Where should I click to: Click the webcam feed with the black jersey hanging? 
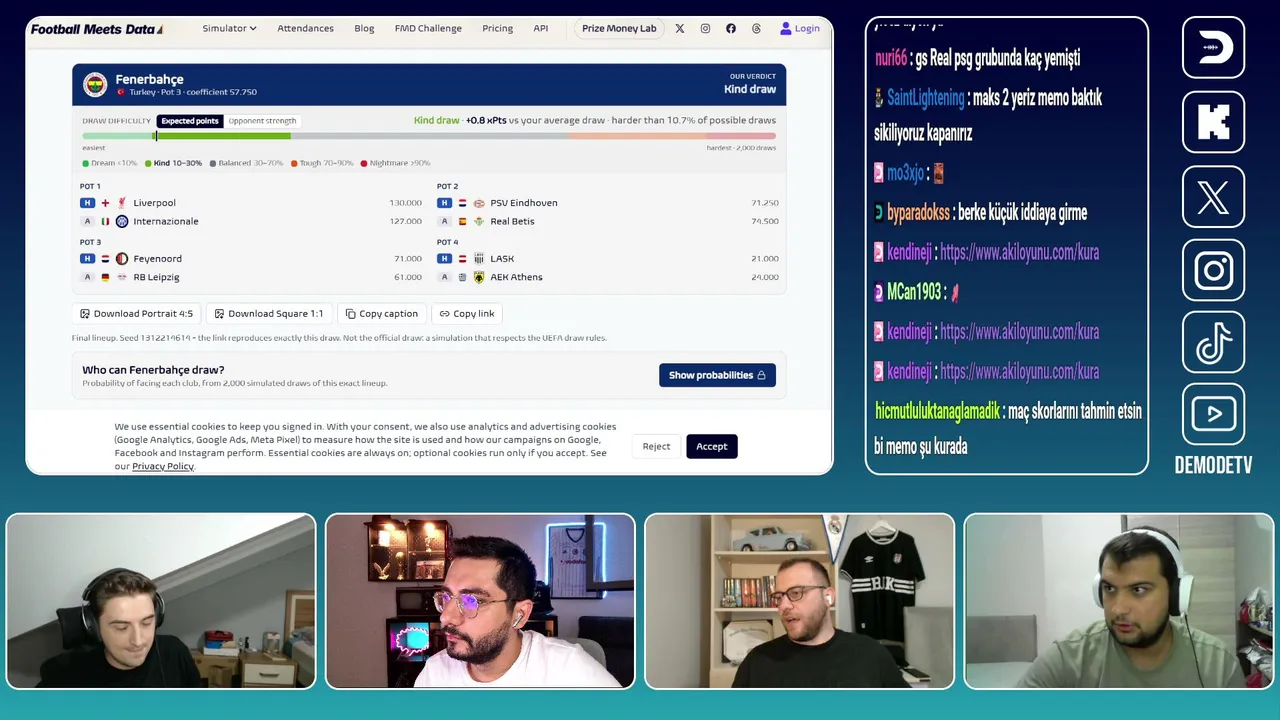[800, 601]
